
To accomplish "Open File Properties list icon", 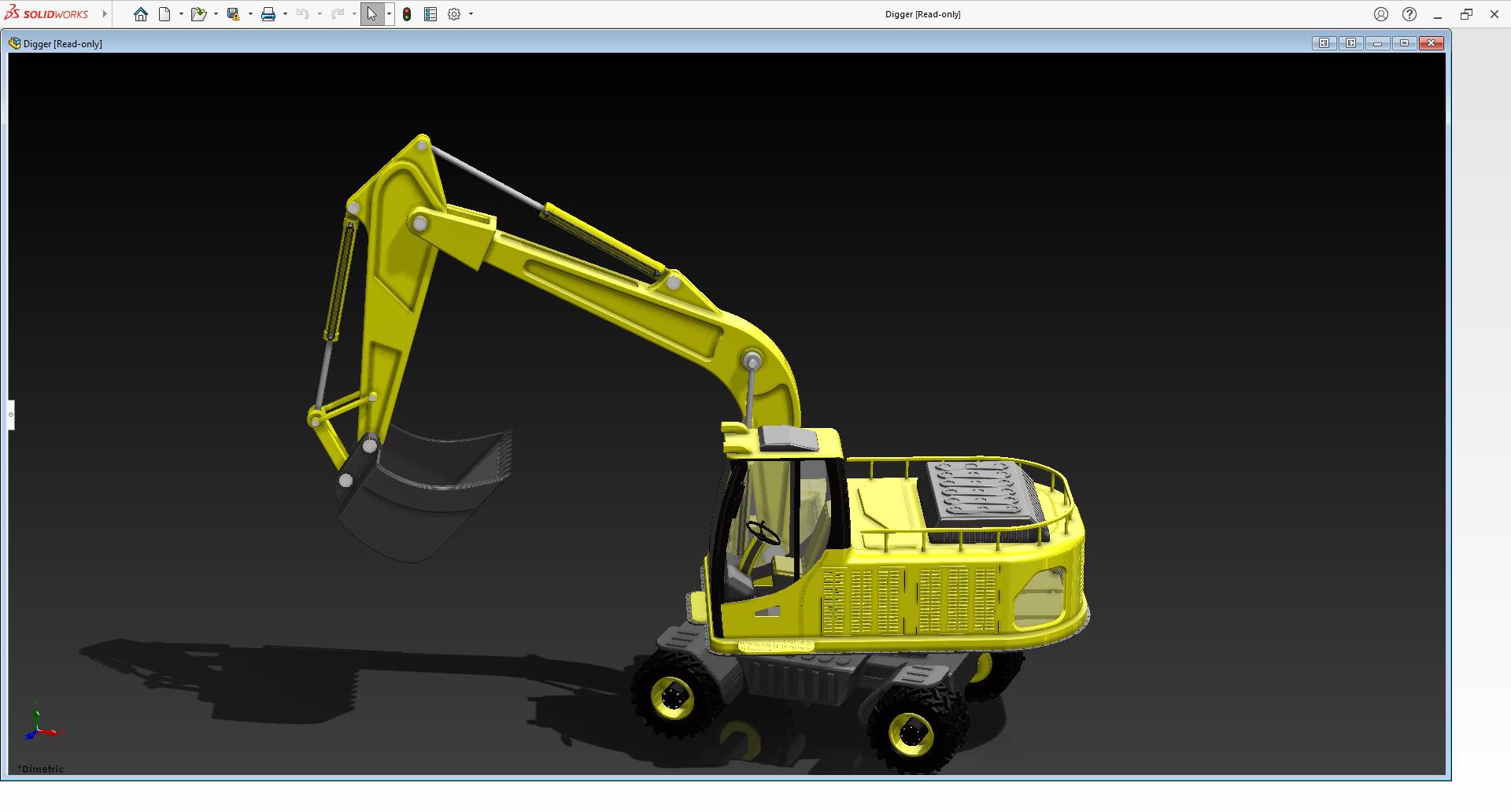I will tap(430, 14).
